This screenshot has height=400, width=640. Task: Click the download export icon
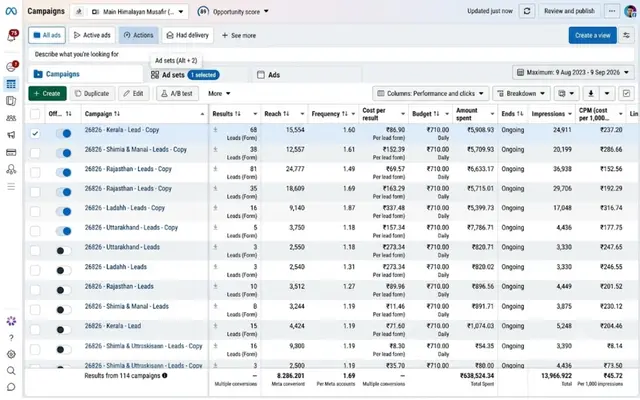pos(591,93)
